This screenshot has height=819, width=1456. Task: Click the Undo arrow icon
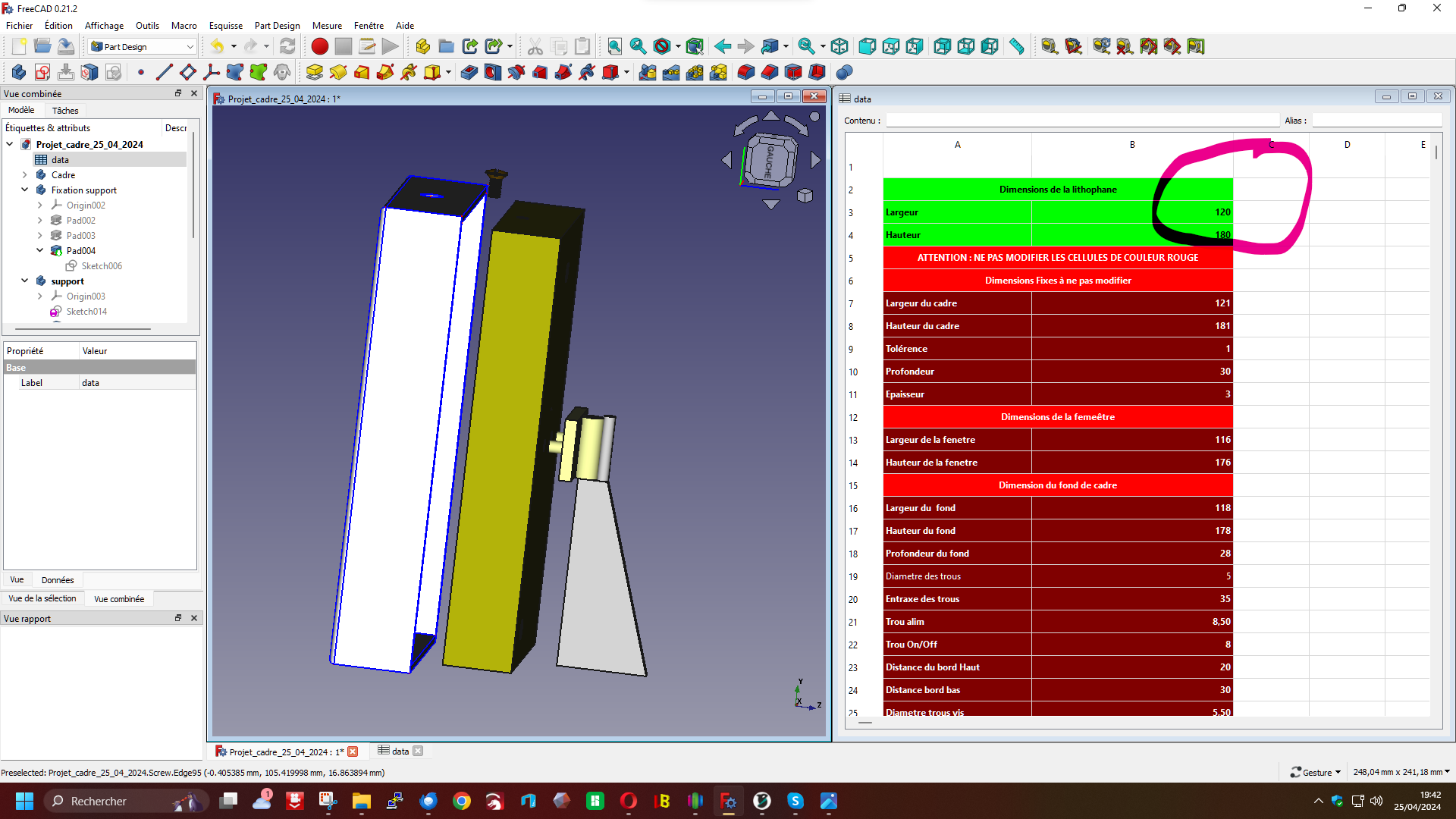(218, 46)
